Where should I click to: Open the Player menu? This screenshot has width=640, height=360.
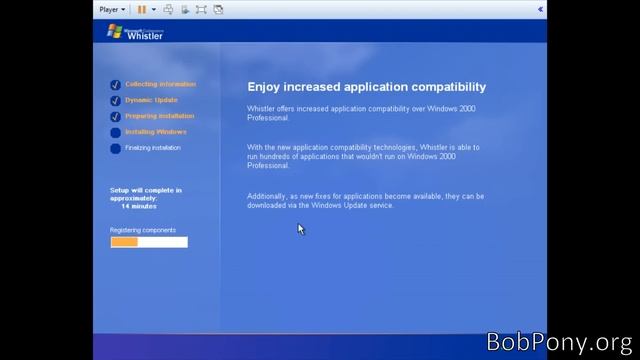[112, 9]
